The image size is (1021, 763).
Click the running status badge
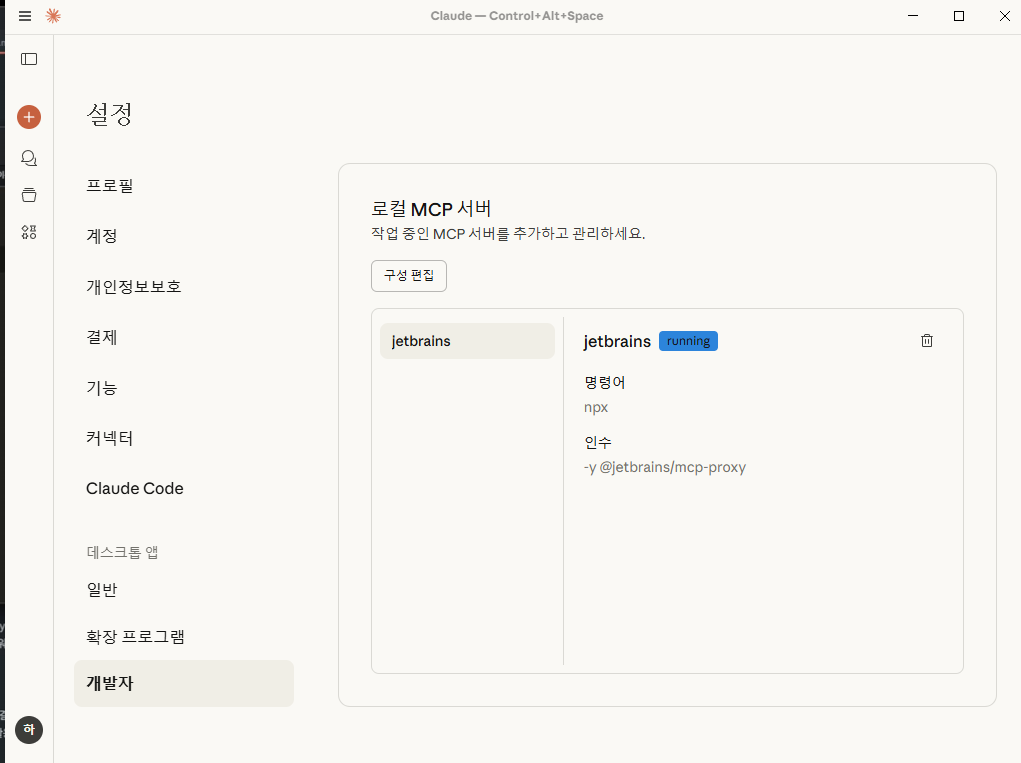688,341
